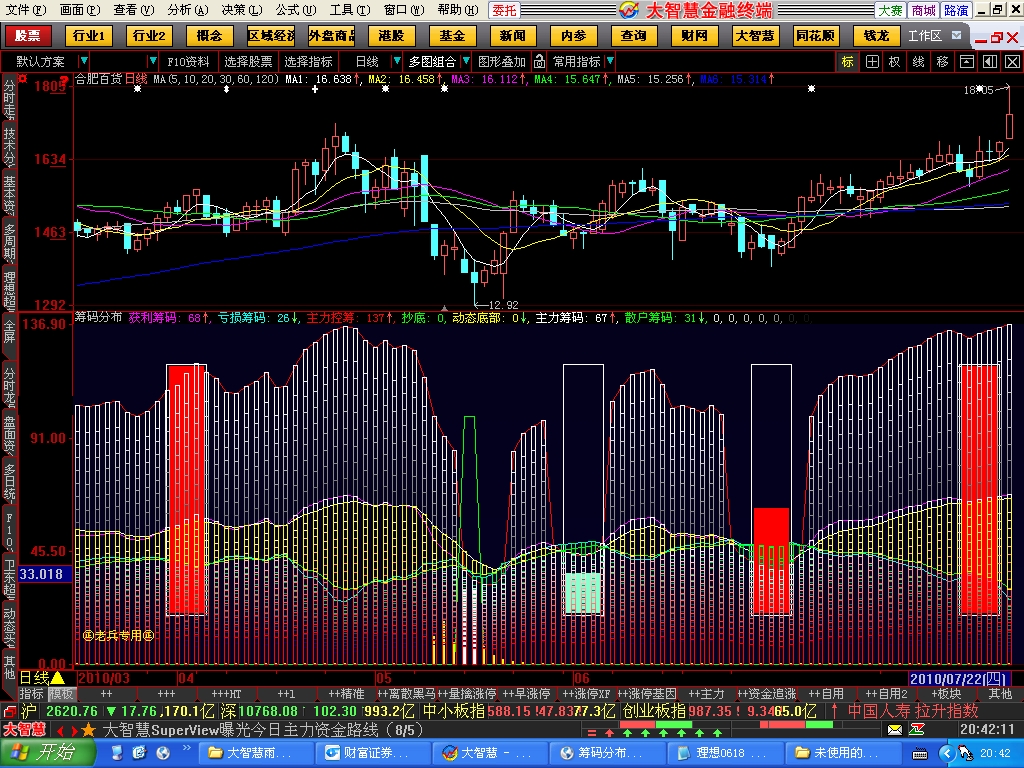This screenshot has width=1024, height=768.
Task: Click the 大赛 button
Action: pos(891,10)
